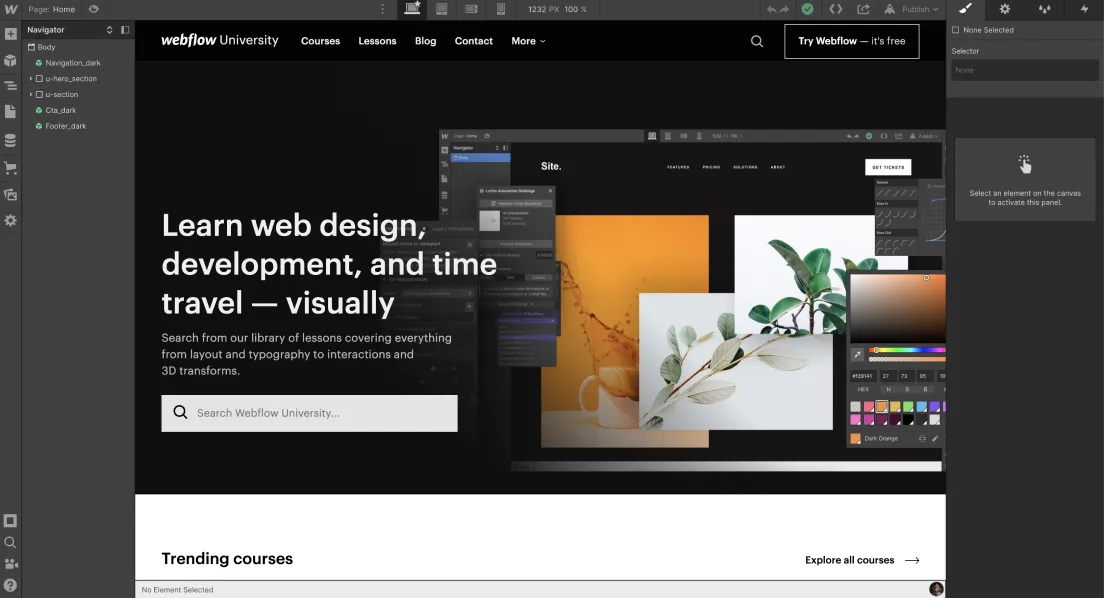Open the Search magnifier in left sidebar
Screen dimensions: 1104x598
tap(11, 542)
